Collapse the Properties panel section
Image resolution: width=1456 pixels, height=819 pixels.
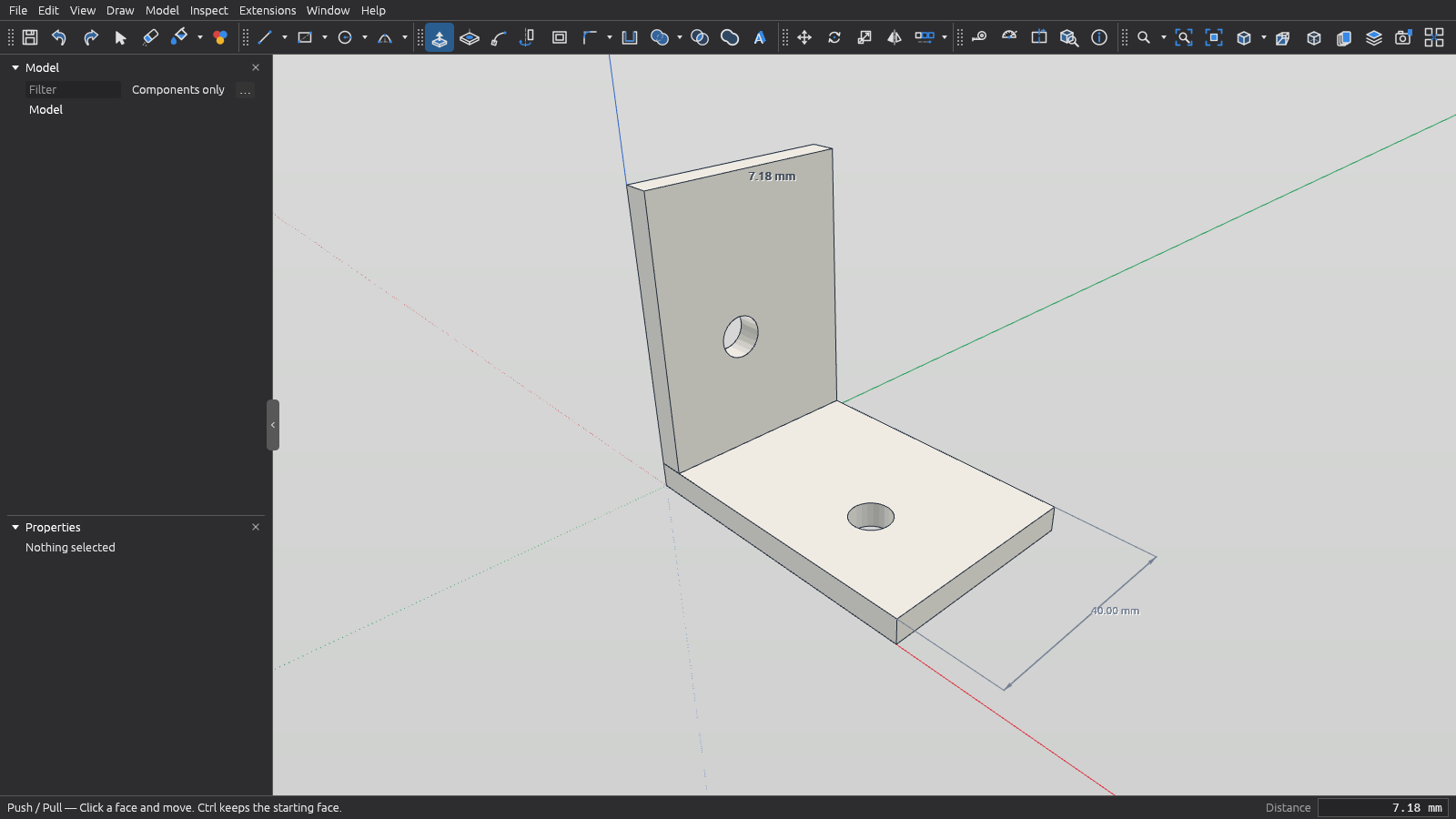[15, 528]
